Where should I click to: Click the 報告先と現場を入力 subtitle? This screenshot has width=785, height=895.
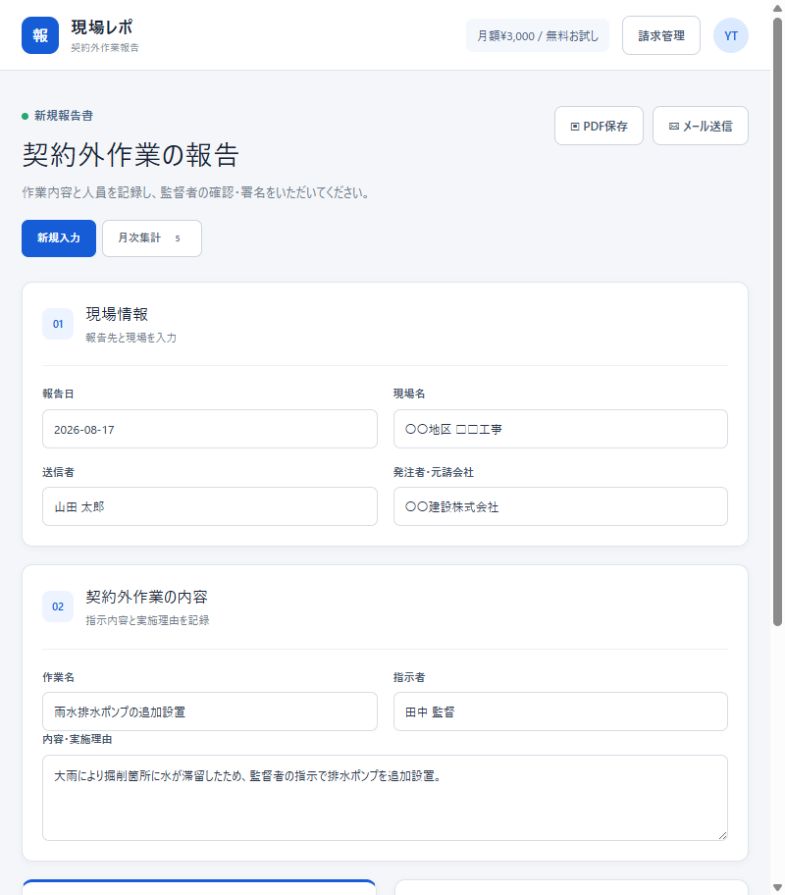[x=131, y=338]
